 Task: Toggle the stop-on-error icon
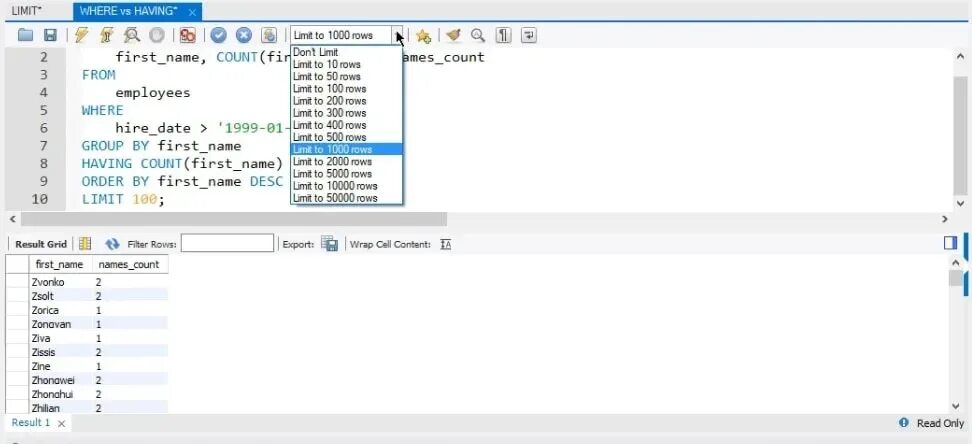pyautogui.click(x=187, y=35)
